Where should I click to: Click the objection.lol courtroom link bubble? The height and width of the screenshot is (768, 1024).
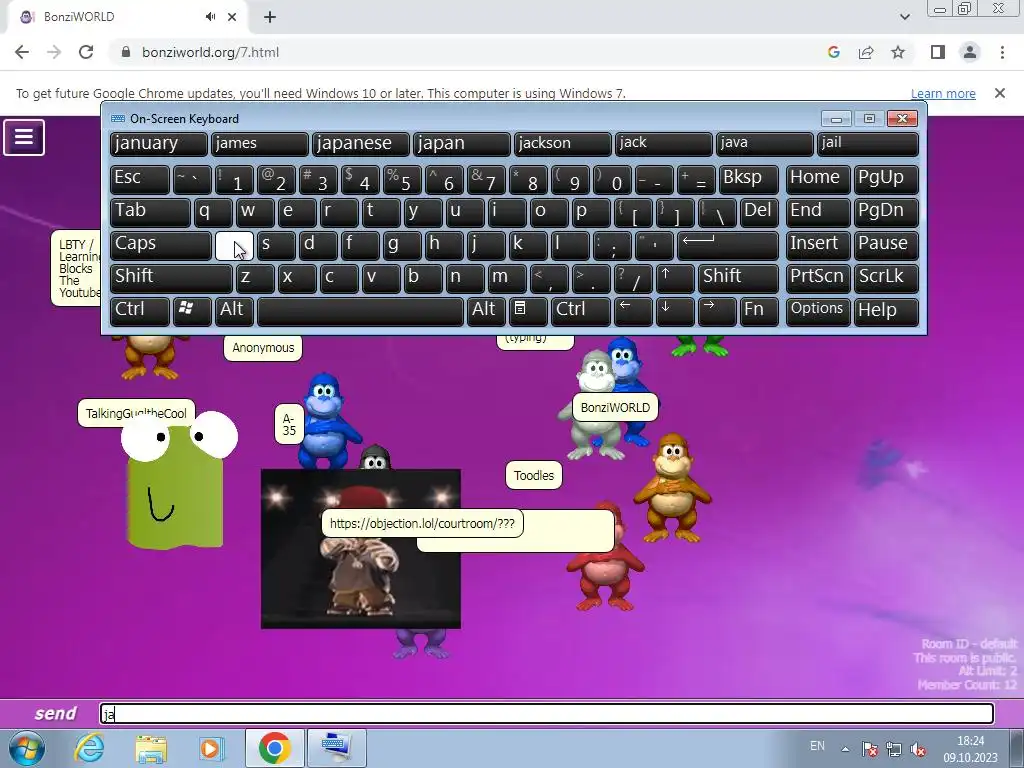point(422,524)
